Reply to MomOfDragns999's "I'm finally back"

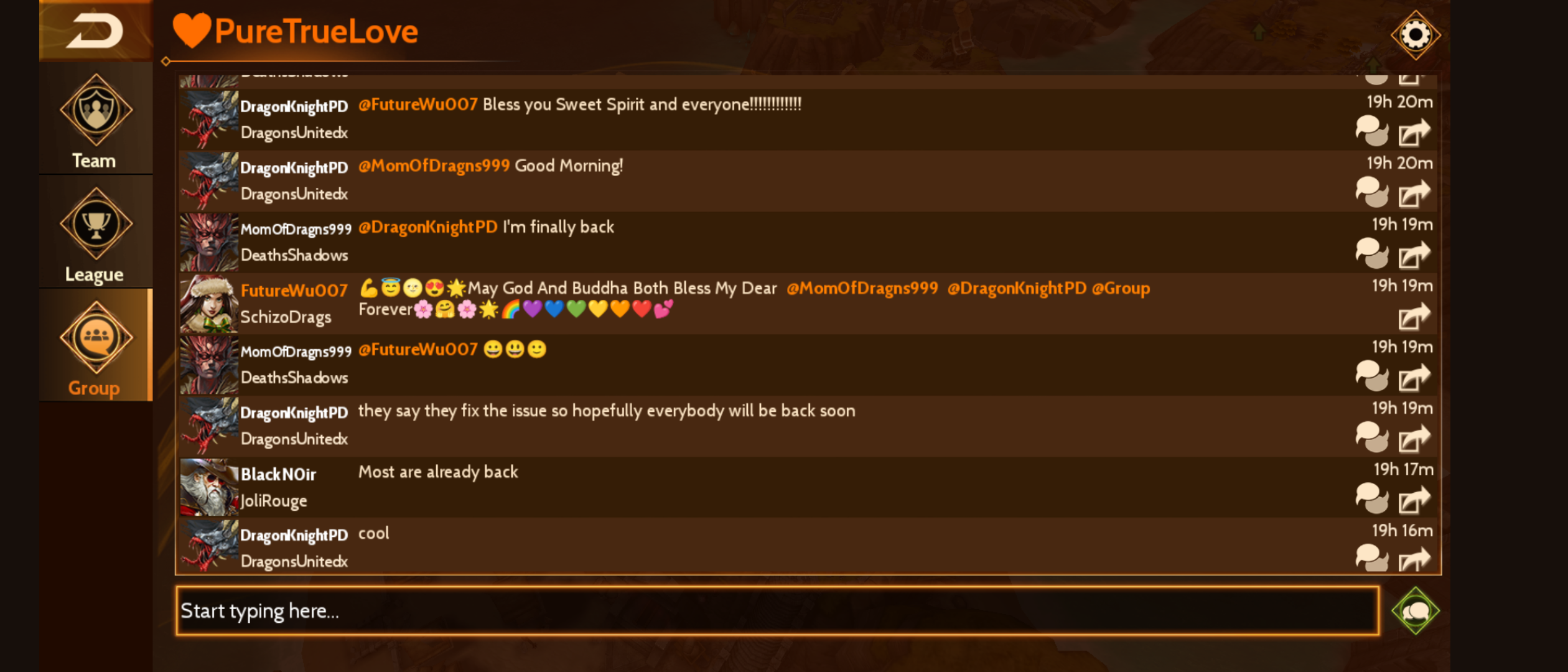coord(1372,253)
